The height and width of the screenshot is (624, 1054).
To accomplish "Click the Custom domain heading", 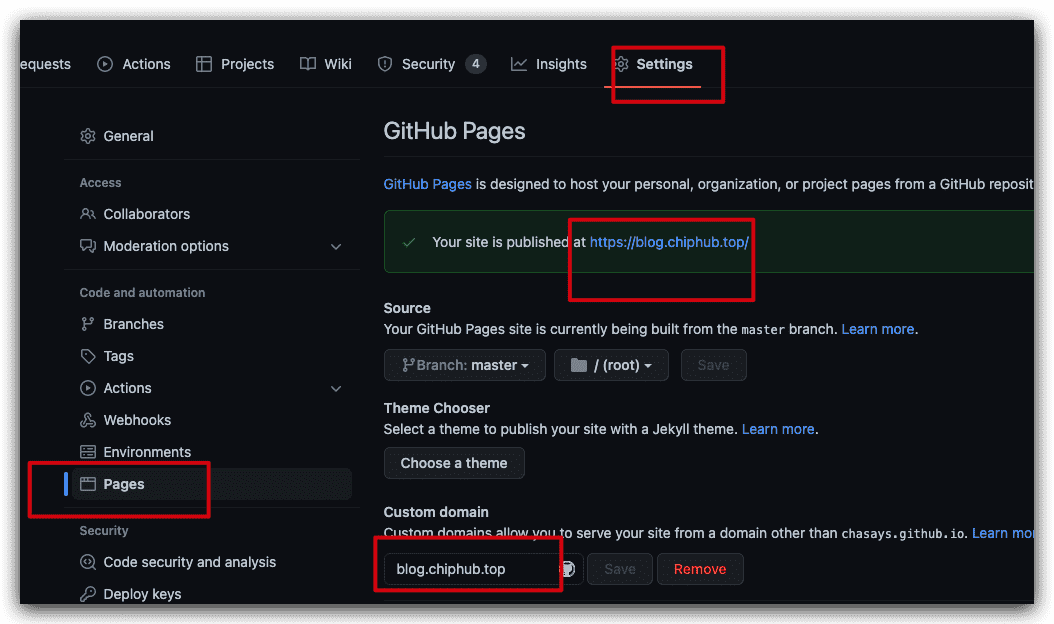I will pos(436,512).
